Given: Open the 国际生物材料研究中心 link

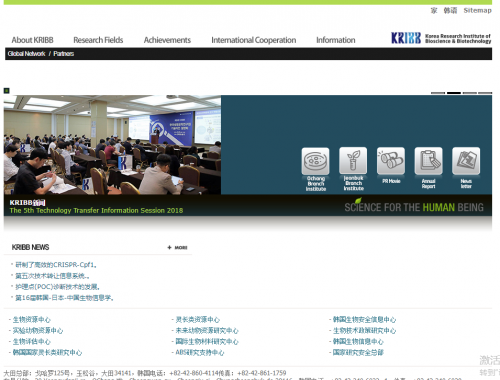Looking at the screenshot, I should point(207,342).
